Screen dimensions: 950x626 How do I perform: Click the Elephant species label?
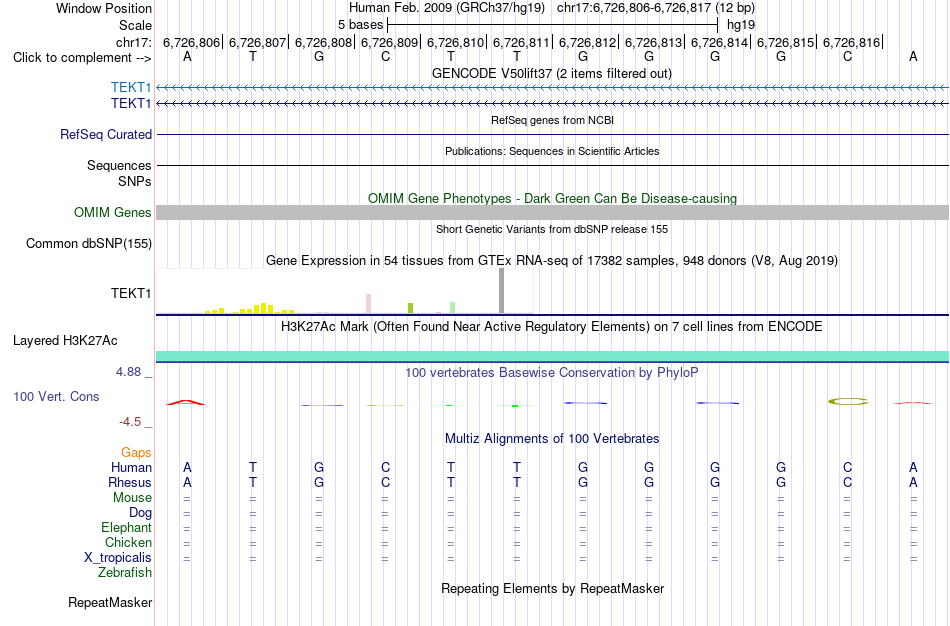point(126,528)
